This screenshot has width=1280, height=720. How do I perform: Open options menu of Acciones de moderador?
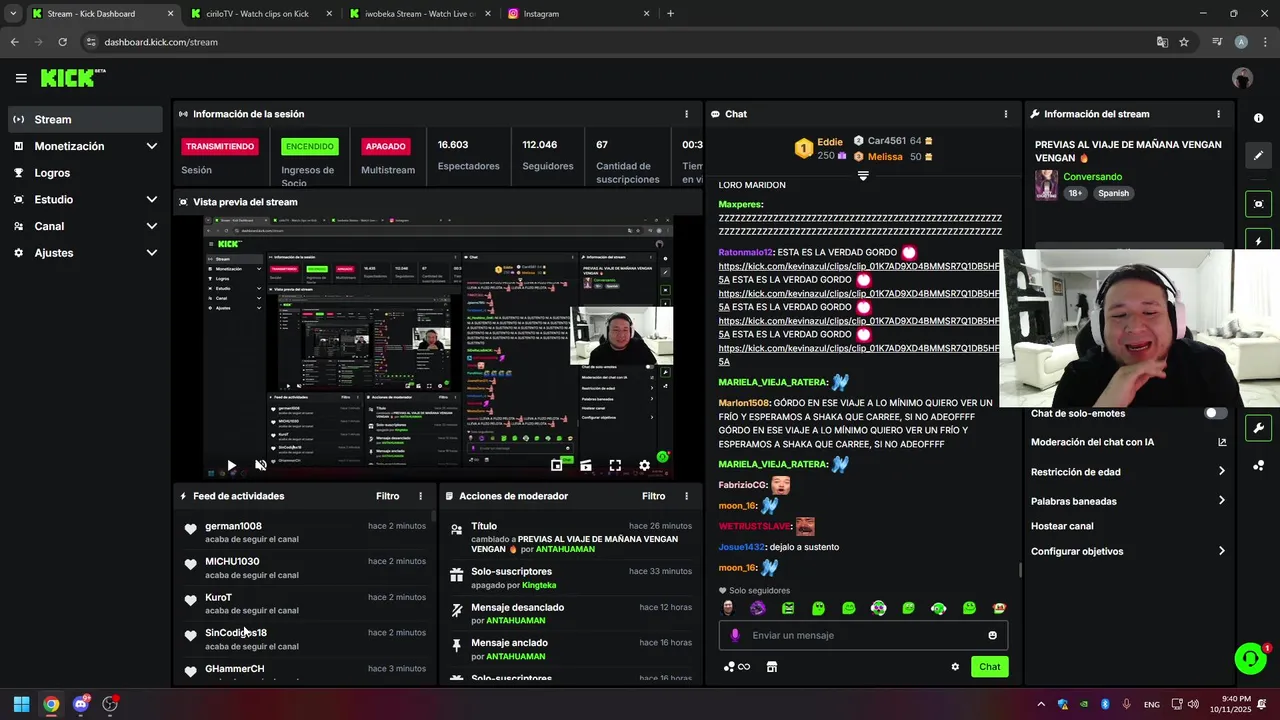686,496
